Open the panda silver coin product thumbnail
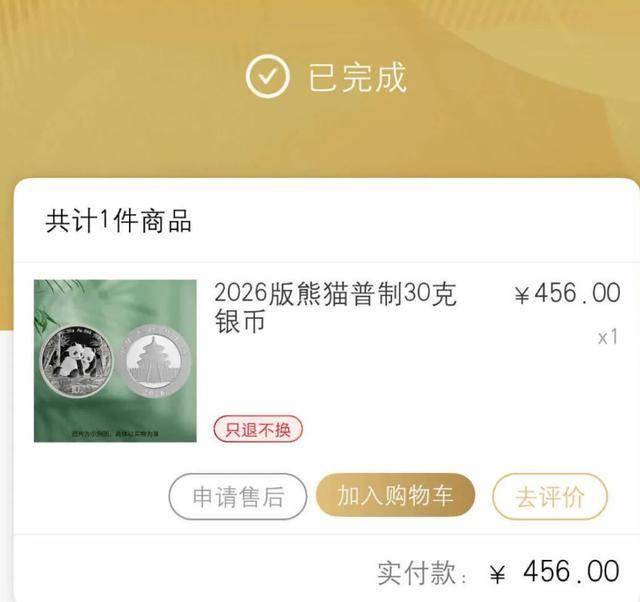 tap(115, 361)
